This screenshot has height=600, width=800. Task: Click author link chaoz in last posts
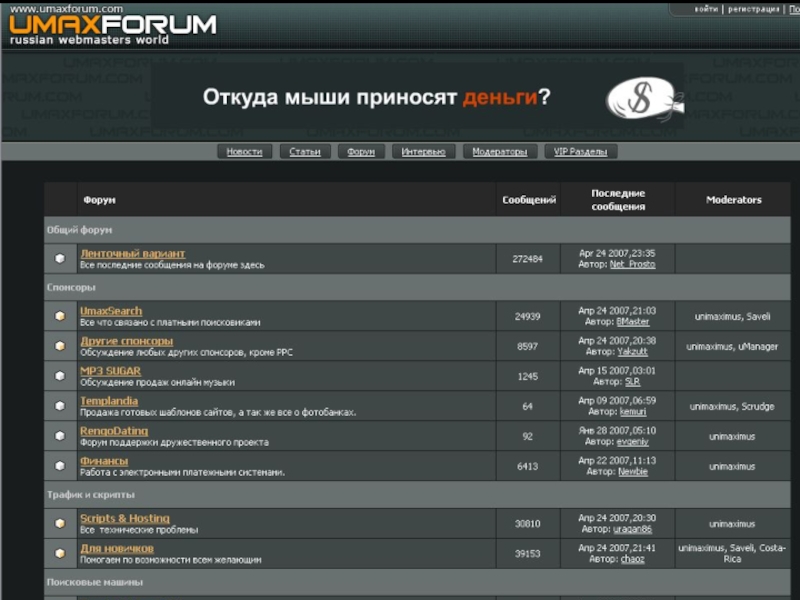(x=632, y=559)
